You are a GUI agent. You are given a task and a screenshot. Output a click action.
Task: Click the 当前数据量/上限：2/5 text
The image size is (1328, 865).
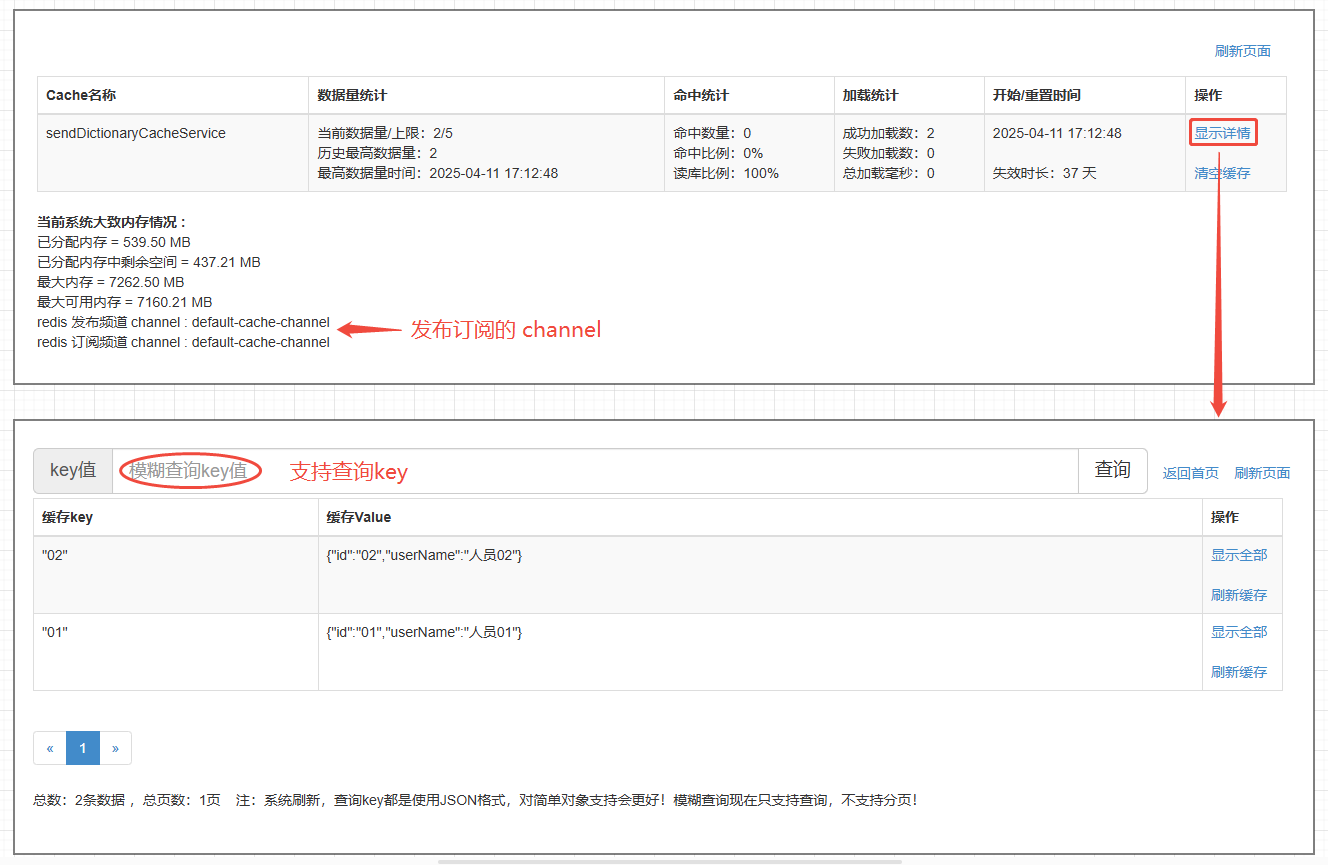click(385, 133)
